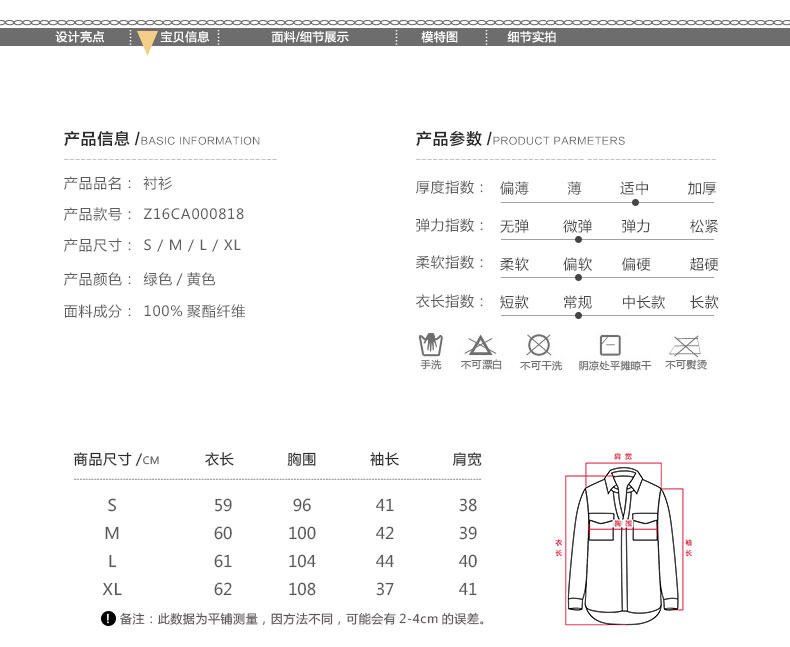
Task: Select 微弹 on the elasticity scale
Action: pyautogui.click(x=577, y=226)
